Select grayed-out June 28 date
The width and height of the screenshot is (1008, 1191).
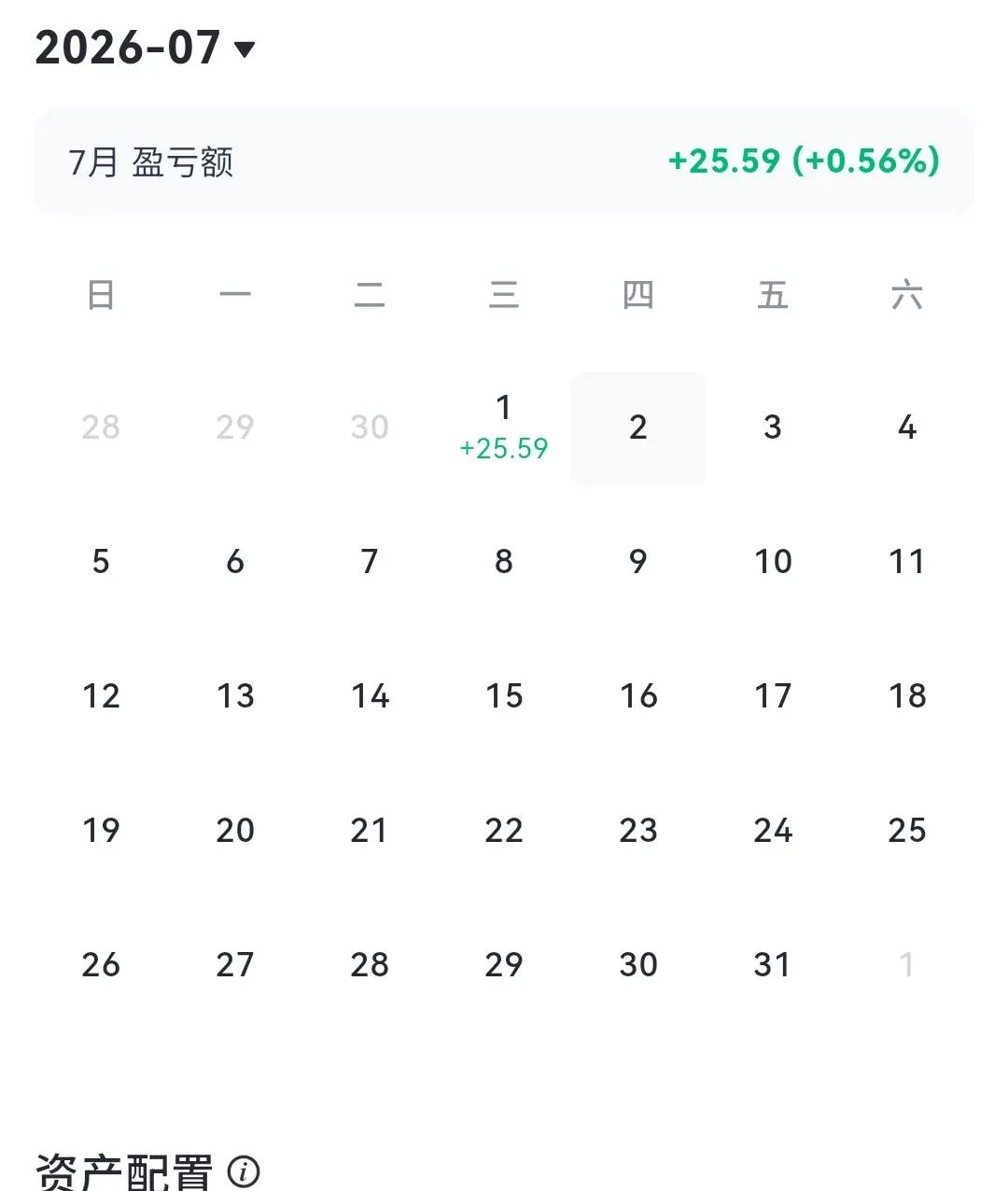(101, 427)
